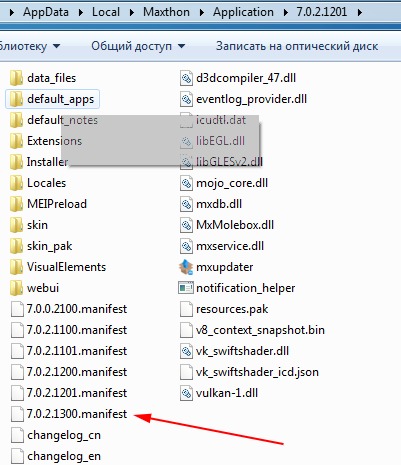Select the 7.0.2.1100.manifest file name
The height and width of the screenshot is (465, 401).
[77, 330]
